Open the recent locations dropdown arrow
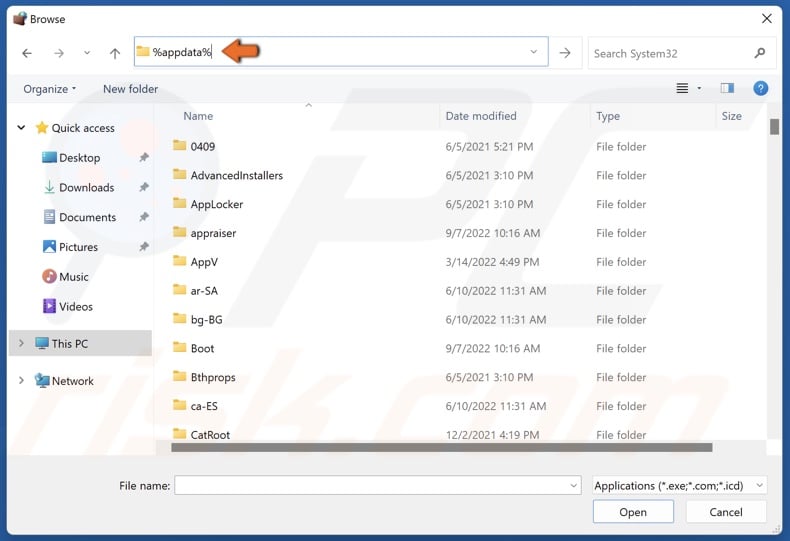790x541 pixels. click(87, 52)
